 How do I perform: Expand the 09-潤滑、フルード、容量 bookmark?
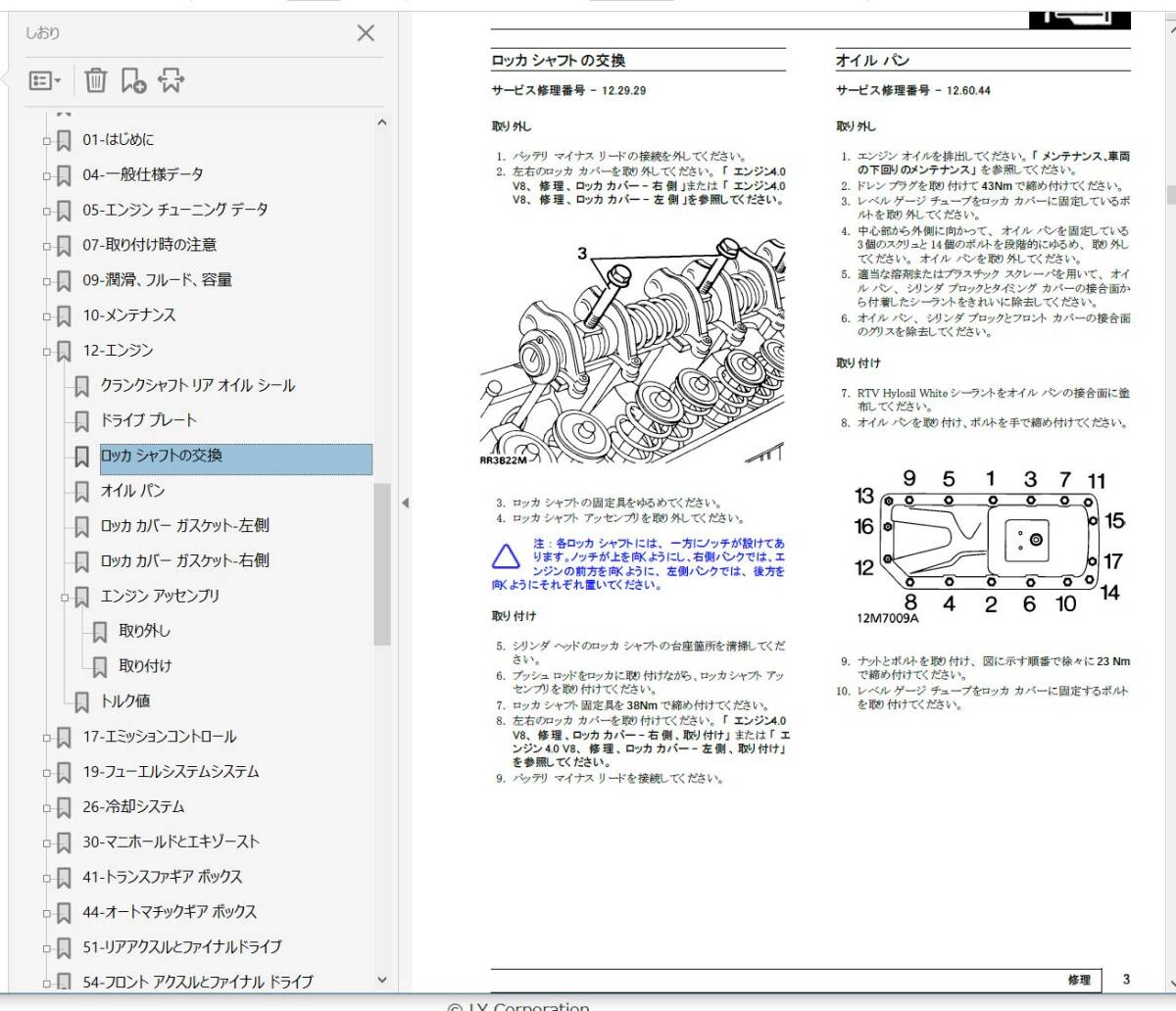45,281
